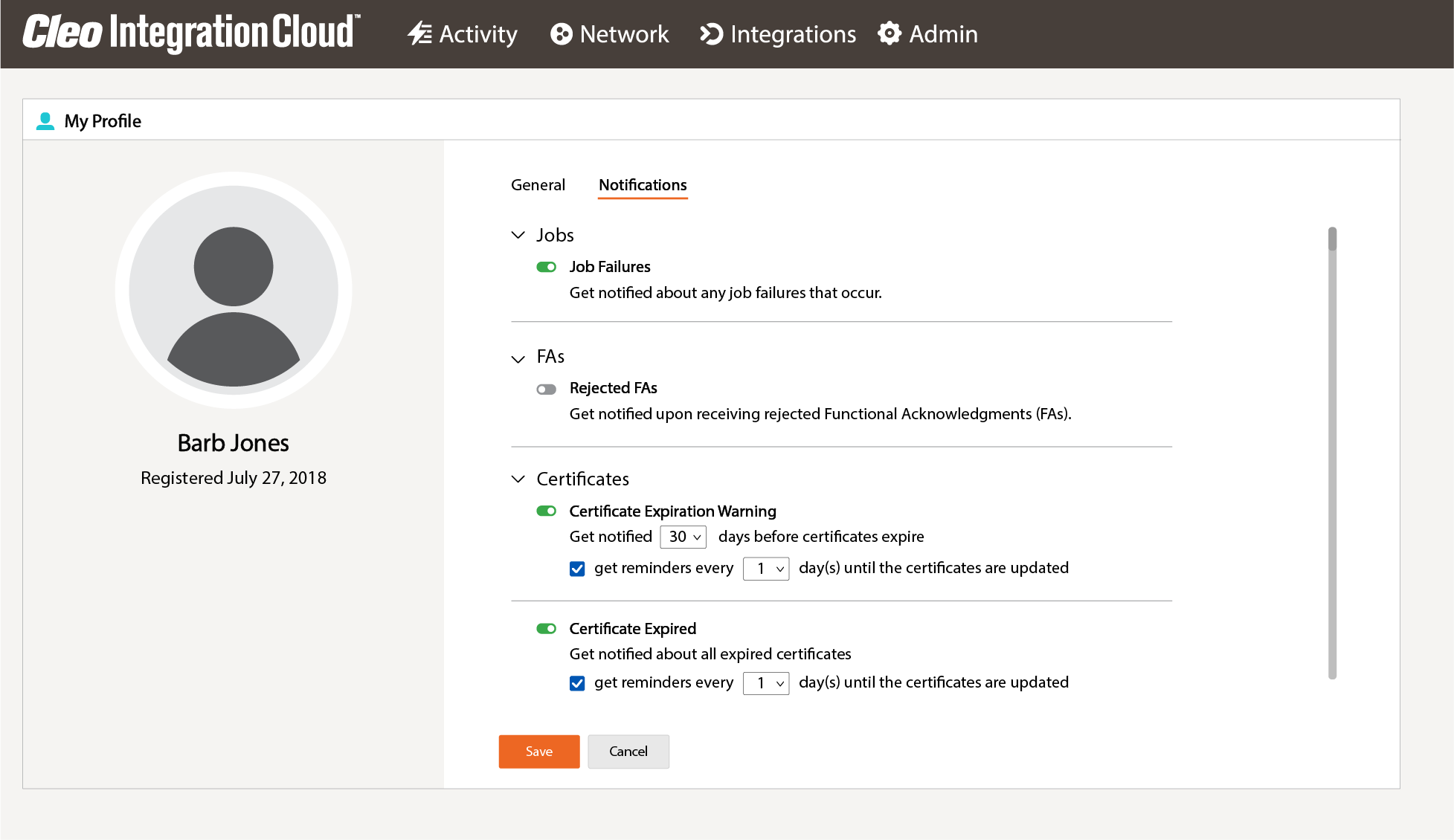Disable the Job Failures toggle

point(547,267)
